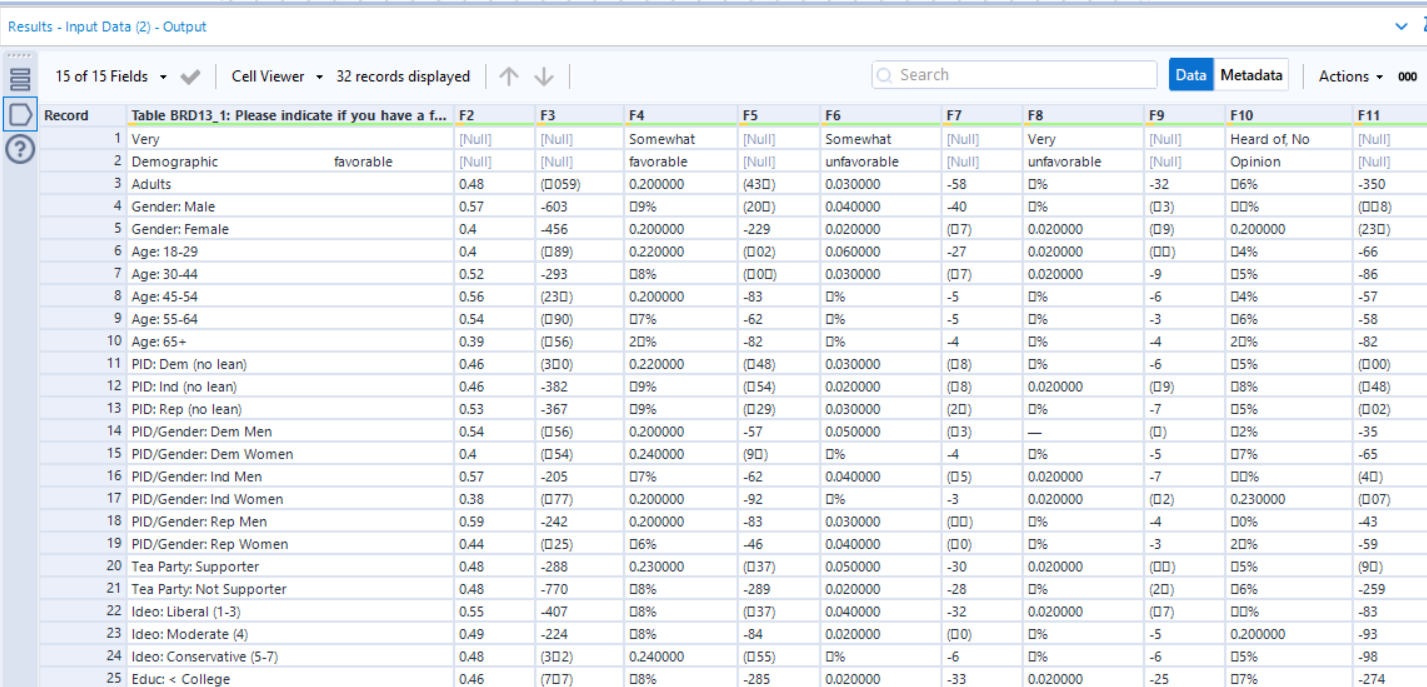Viewport: 1427px width, 687px height.
Task: Open the Actions dropdown menu
Action: click(x=1350, y=77)
